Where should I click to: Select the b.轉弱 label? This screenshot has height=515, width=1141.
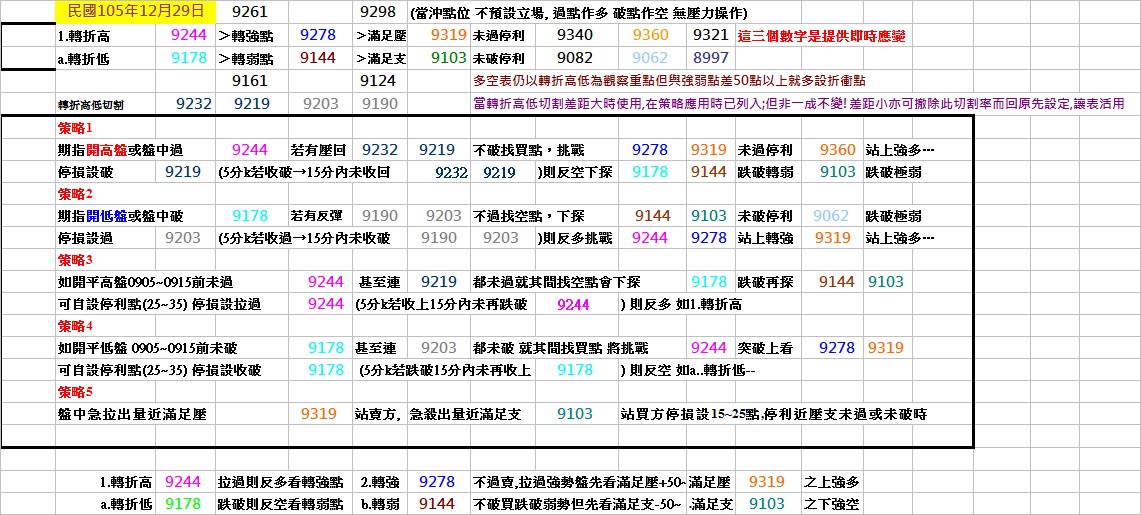coord(381,504)
